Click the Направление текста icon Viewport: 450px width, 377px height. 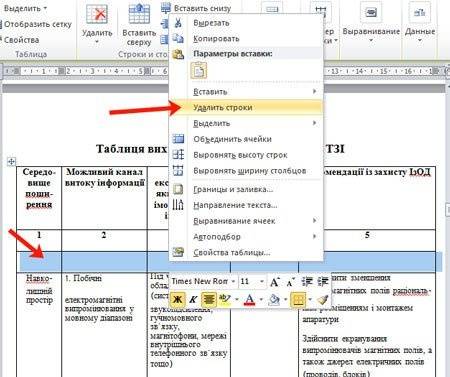tap(178, 205)
